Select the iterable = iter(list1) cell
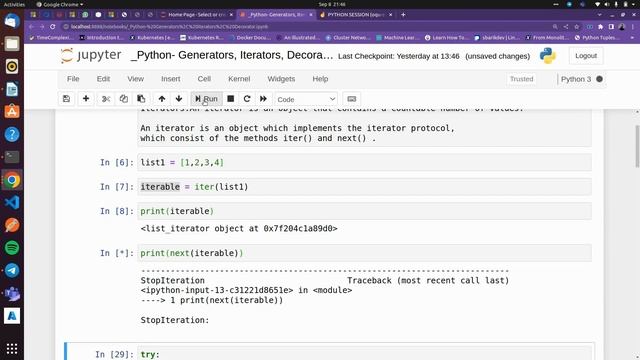Screen dimensions: 640x360 [x=364, y=187]
